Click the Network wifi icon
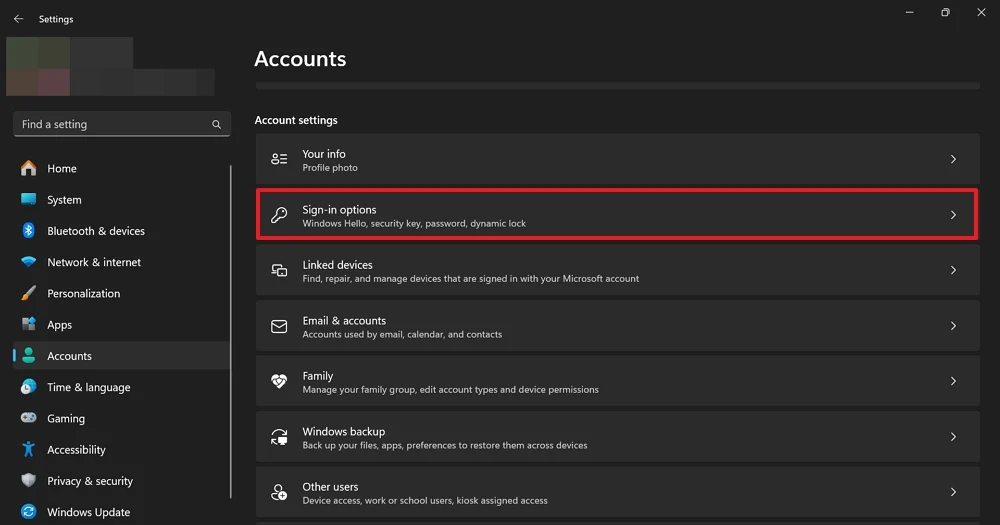The width and height of the screenshot is (1000, 525). click(29, 262)
